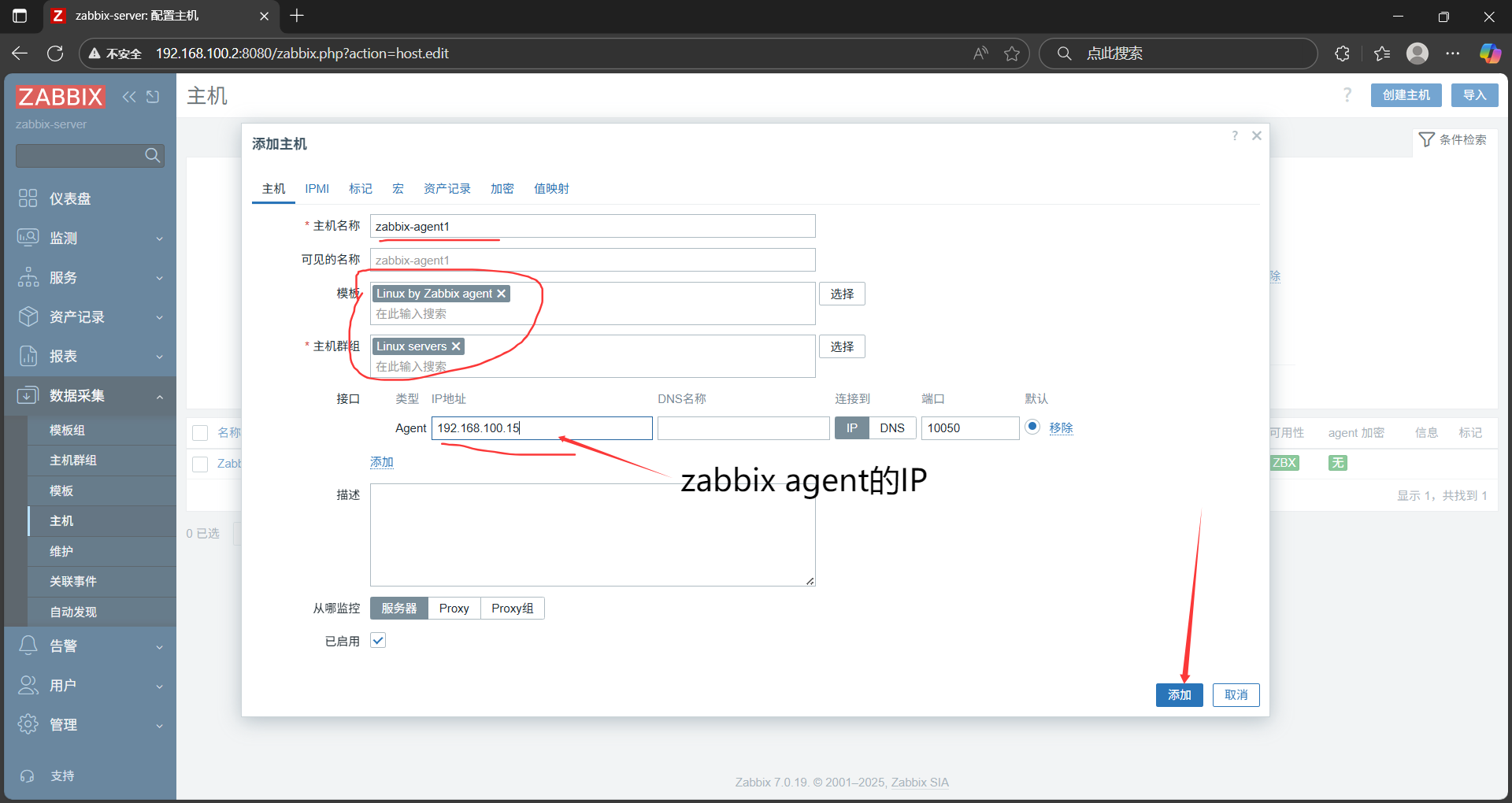Click the 添加 interface link
Image resolution: width=1512 pixels, height=803 pixels.
(x=382, y=462)
